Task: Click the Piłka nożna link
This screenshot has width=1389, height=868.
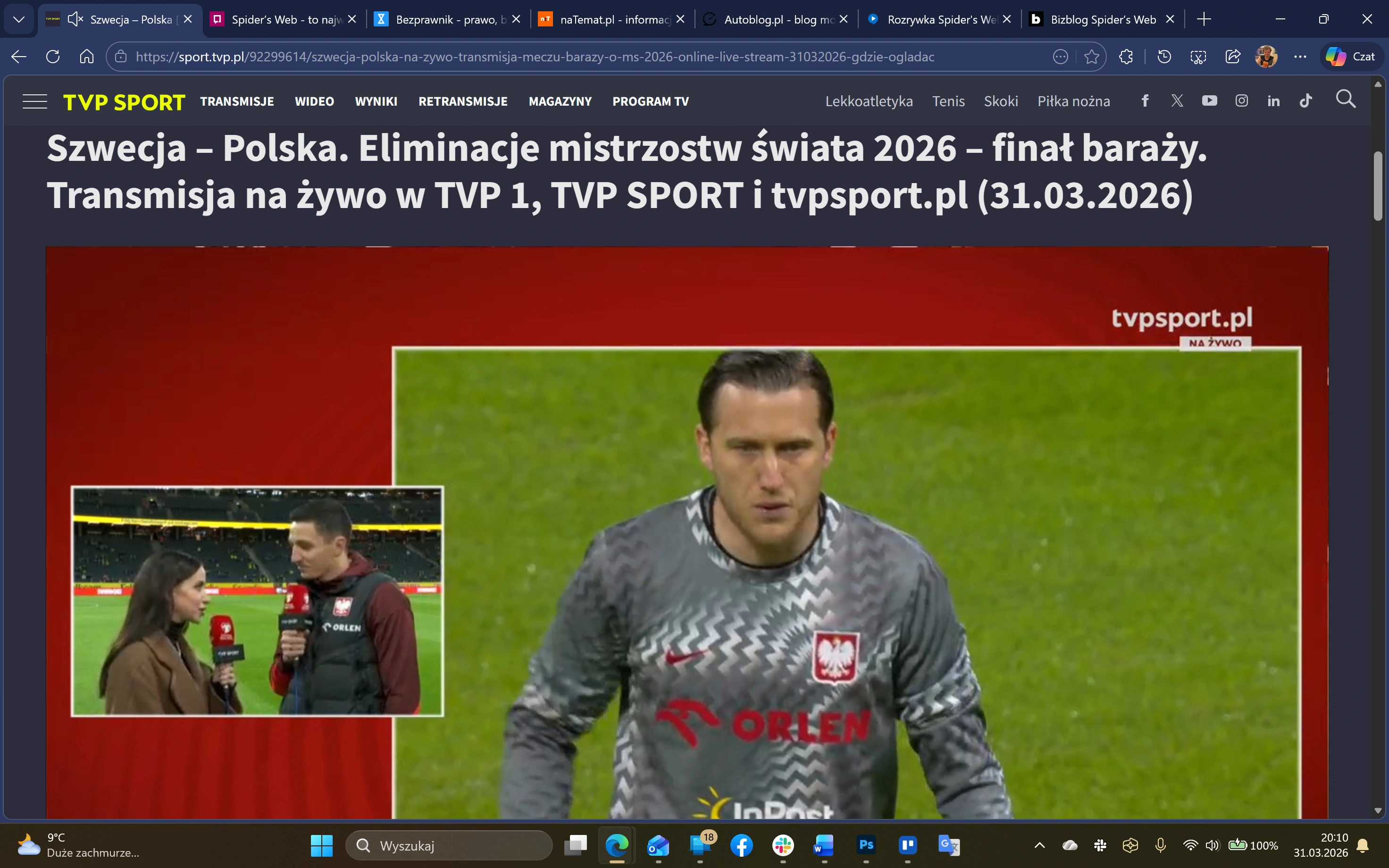Action: (x=1074, y=101)
